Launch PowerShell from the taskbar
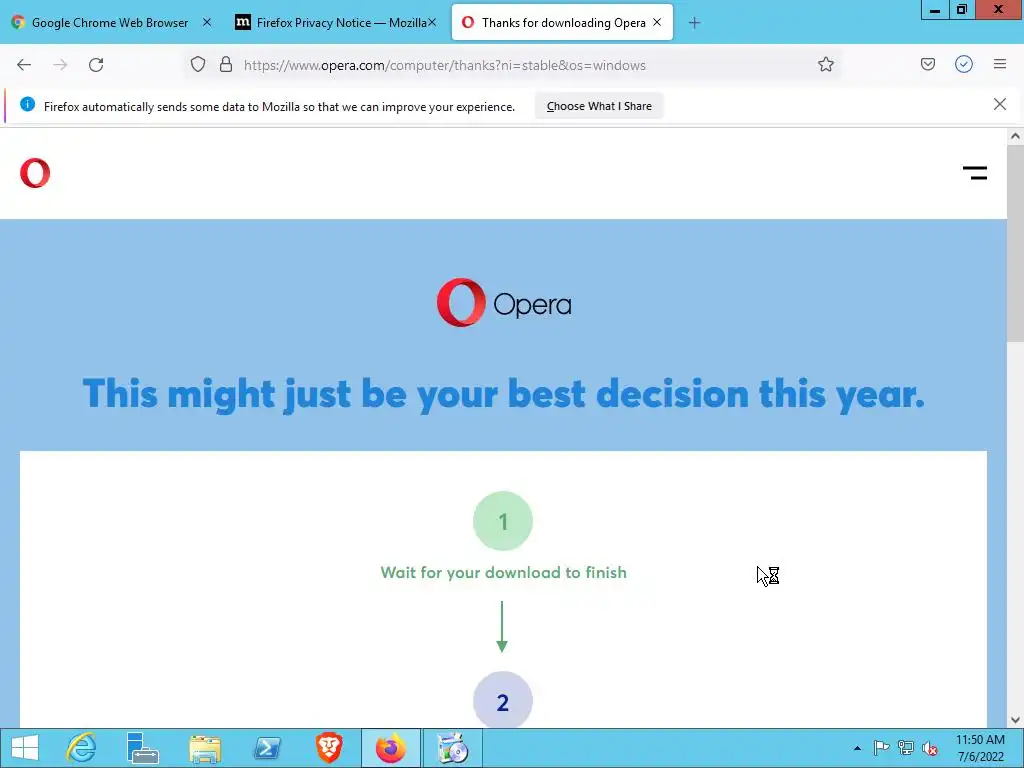 click(267, 748)
